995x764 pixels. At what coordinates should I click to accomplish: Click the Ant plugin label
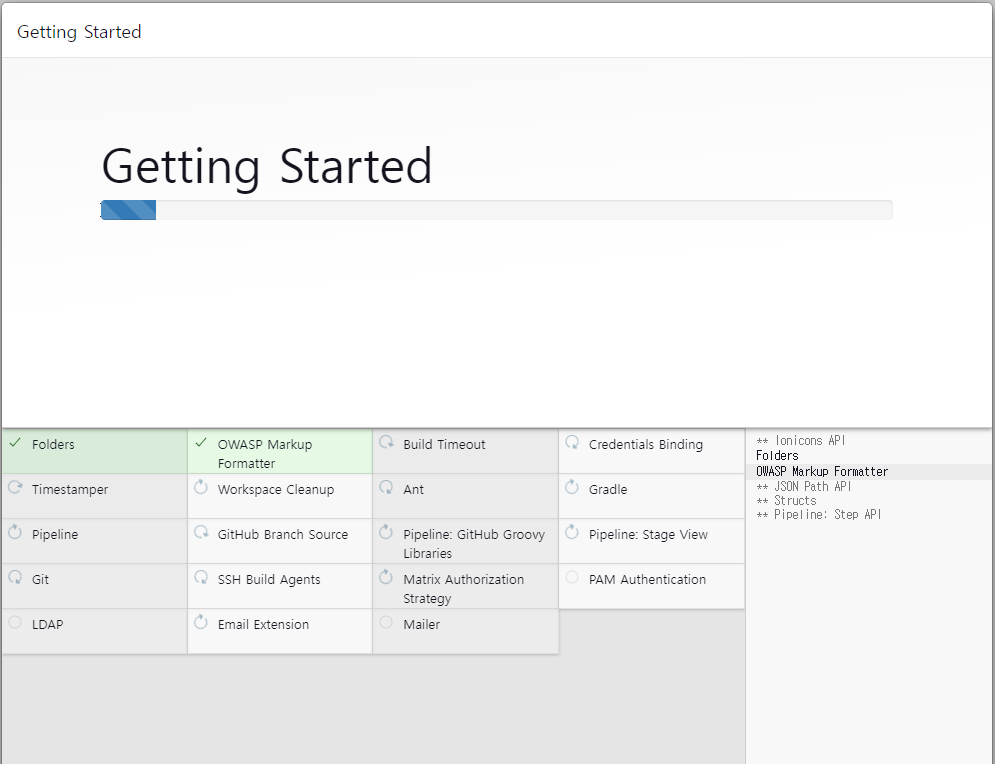(414, 490)
